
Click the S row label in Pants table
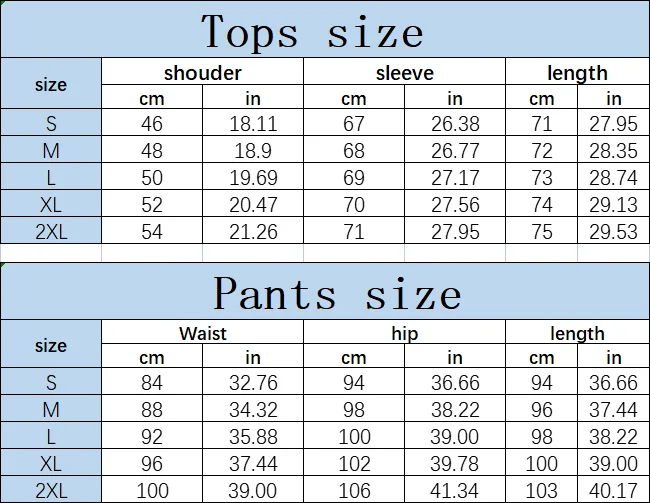click(x=51, y=383)
